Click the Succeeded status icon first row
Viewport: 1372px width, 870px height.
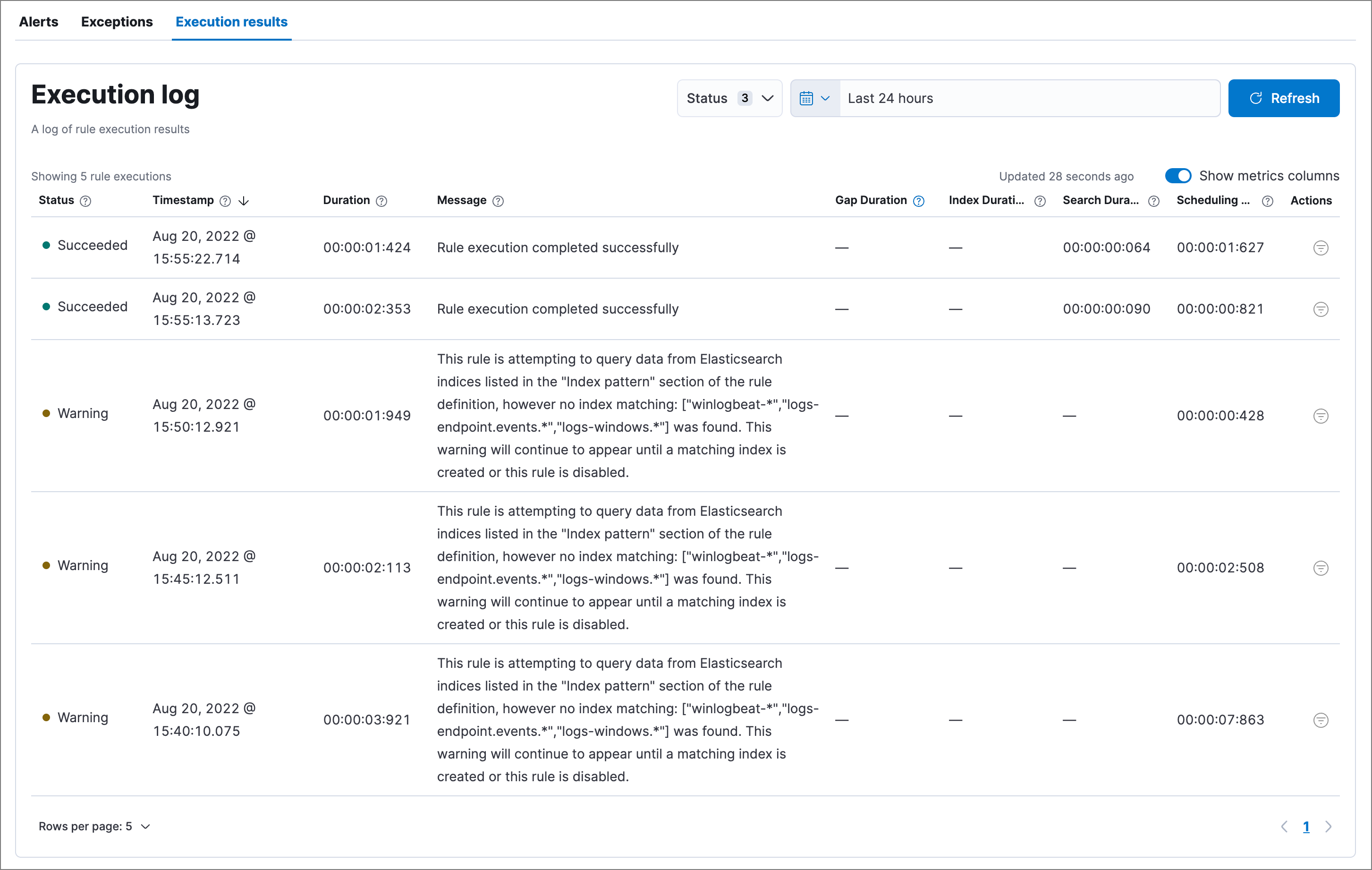click(x=48, y=246)
